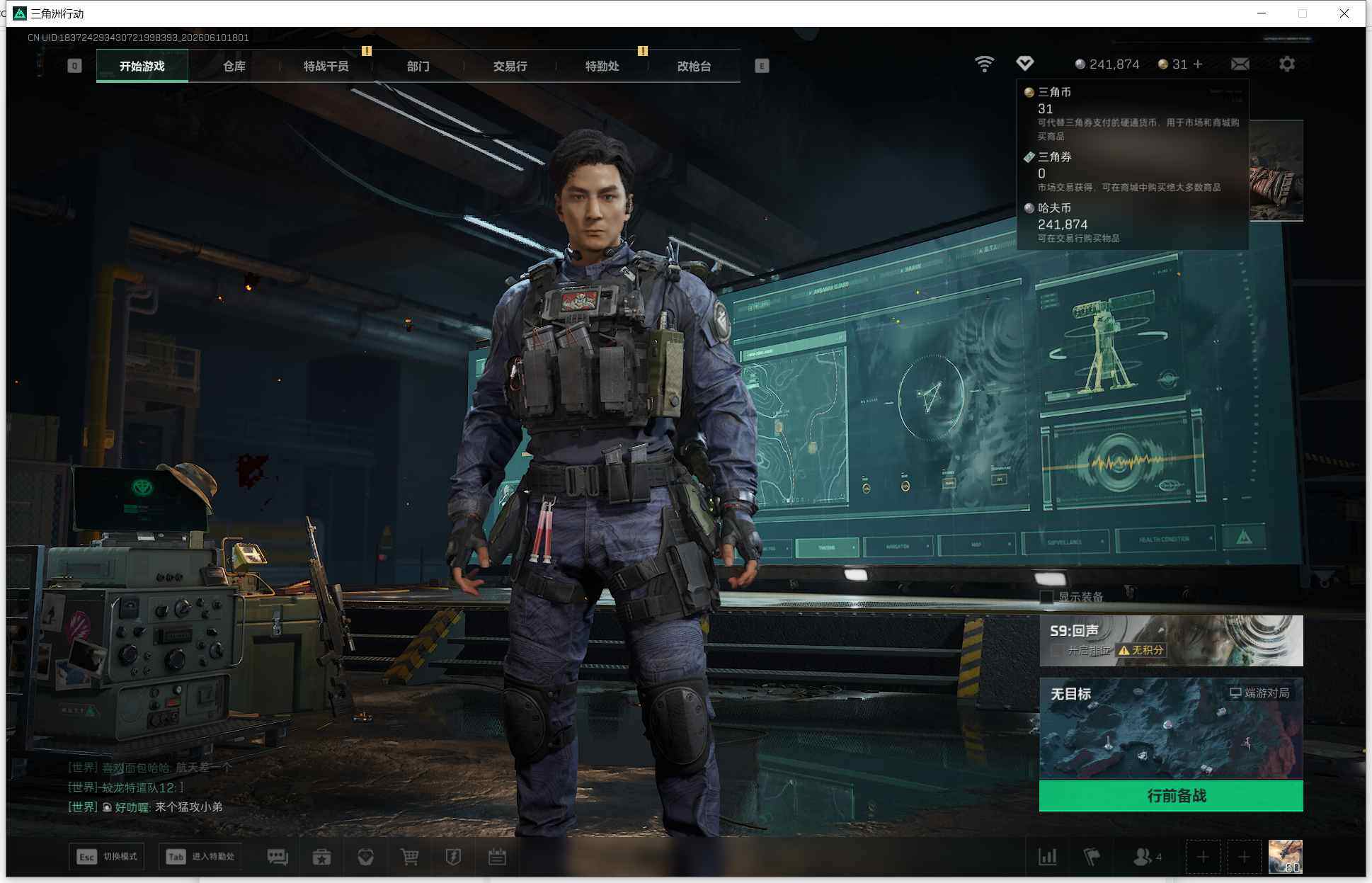
Task: Open the S9:回声 season banner
Action: 1171,641
